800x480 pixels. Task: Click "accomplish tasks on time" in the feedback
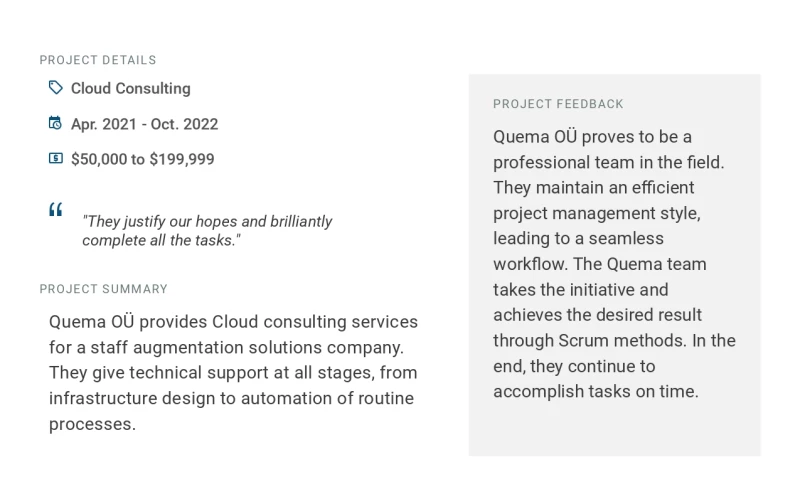tap(595, 391)
